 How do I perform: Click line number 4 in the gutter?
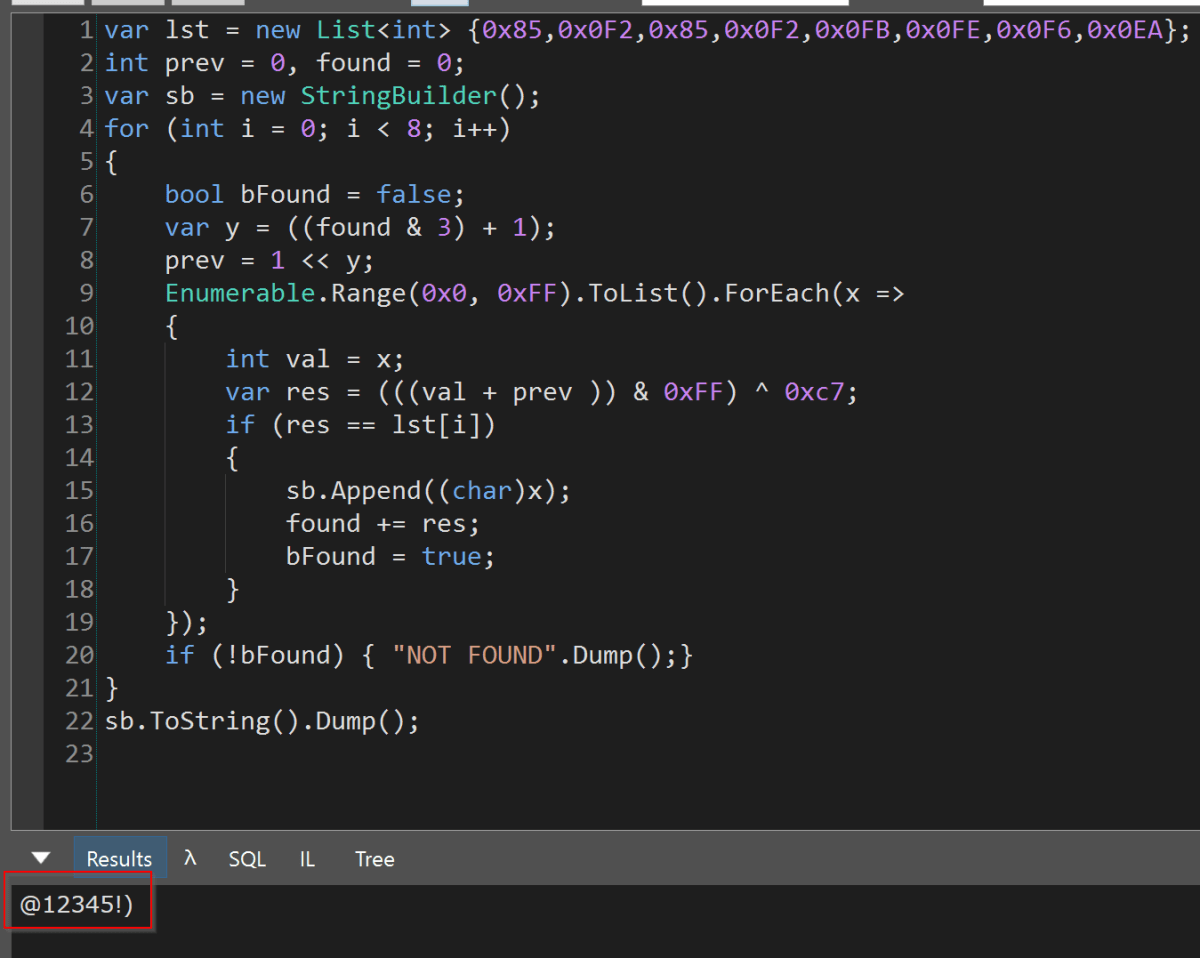tap(85, 129)
